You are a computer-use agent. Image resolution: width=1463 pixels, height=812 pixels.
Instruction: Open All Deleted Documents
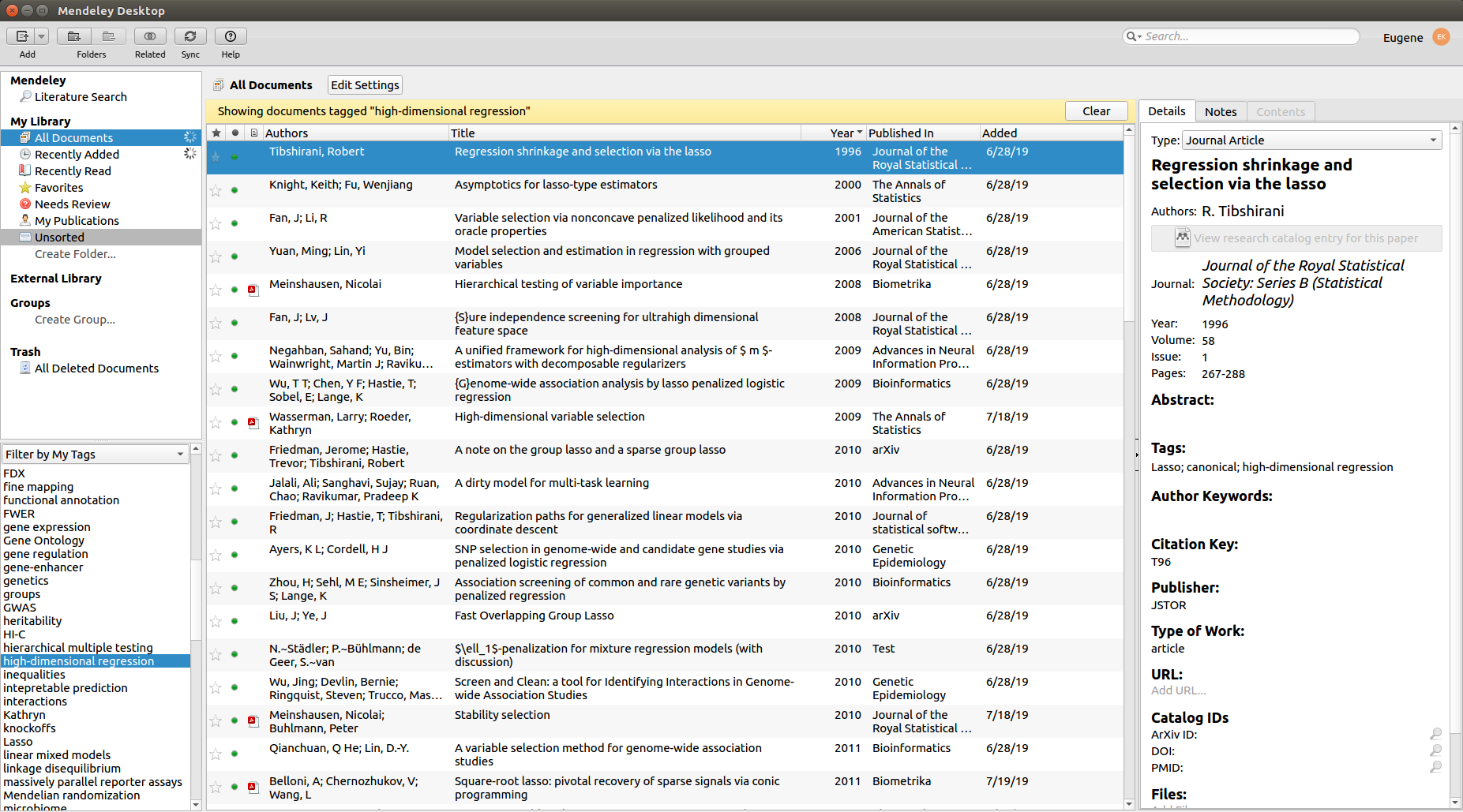96,369
